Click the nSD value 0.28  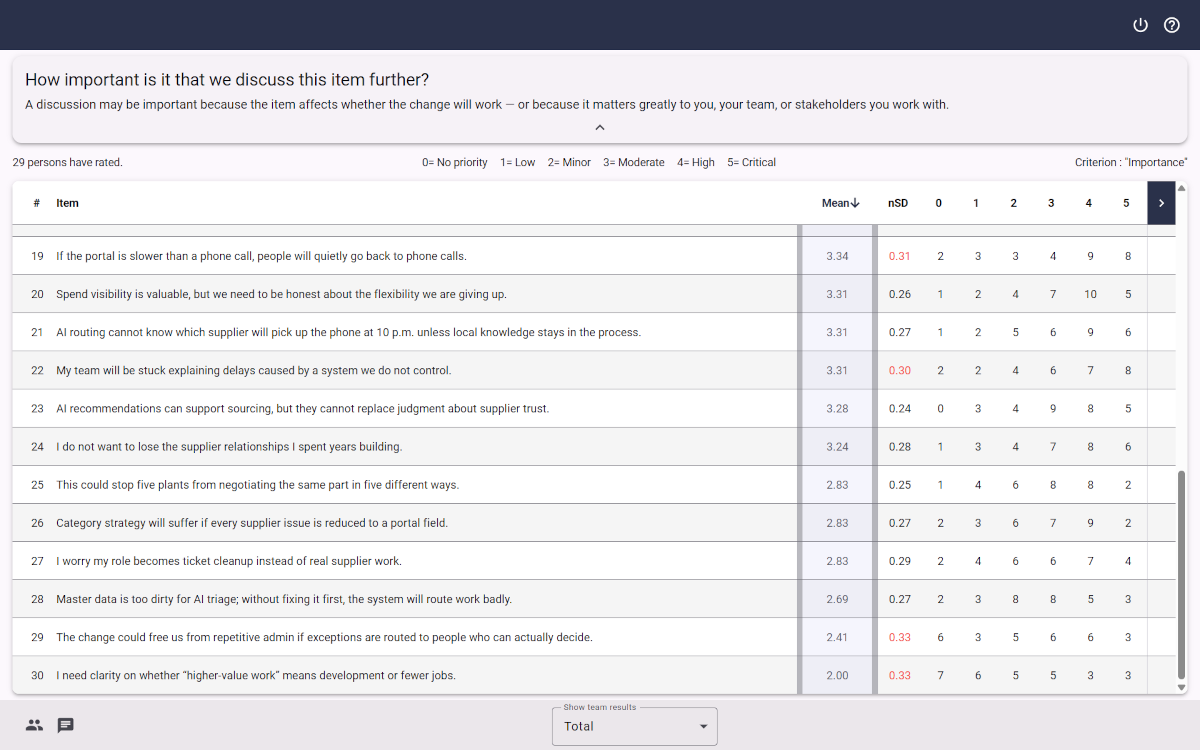click(x=899, y=447)
